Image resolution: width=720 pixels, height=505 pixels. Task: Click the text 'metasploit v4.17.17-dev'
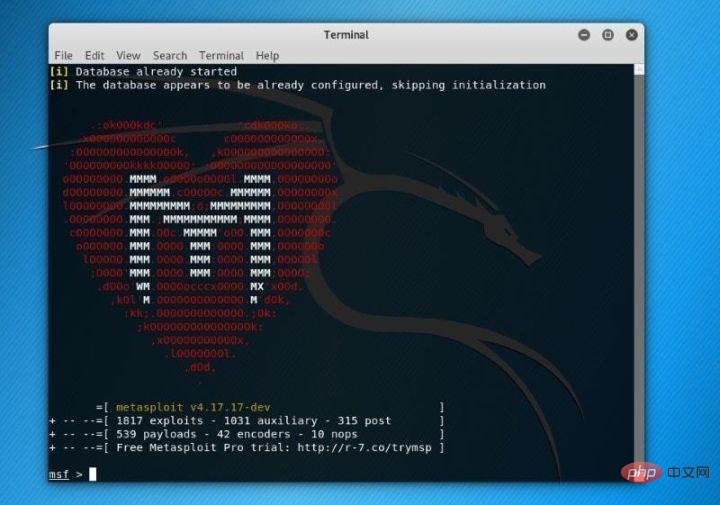[x=193, y=407]
